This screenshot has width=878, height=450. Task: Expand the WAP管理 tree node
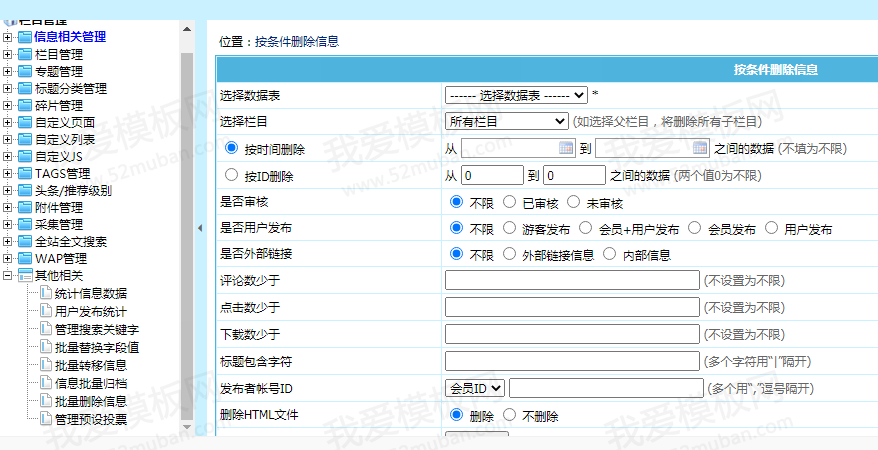(x=7, y=259)
